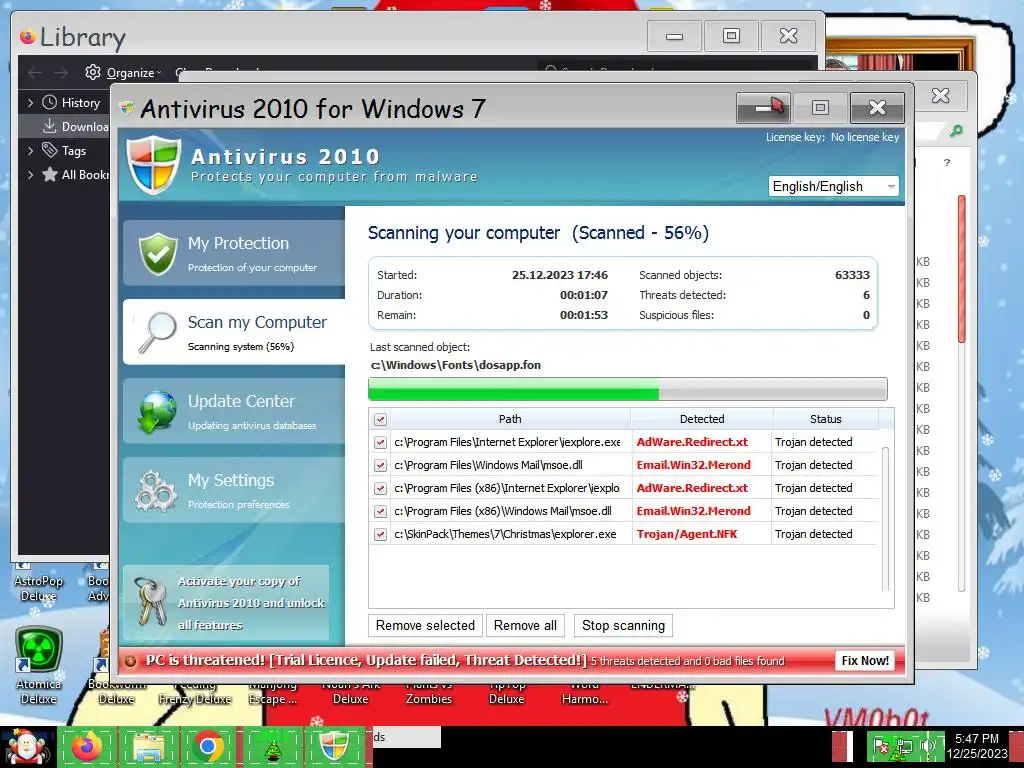Click Antivirus shield icon on taskbar

pos(334,747)
